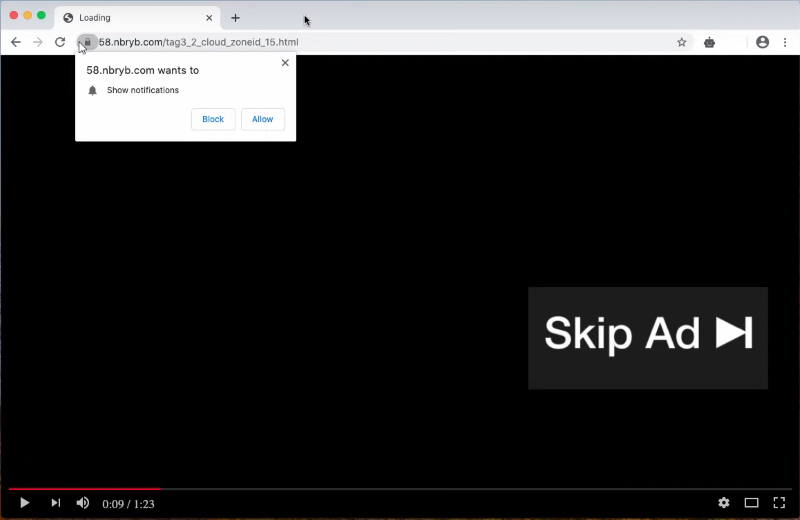This screenshot has width=800, height=520.
Task: Toggle theater mode view
Action: (751, 503)
